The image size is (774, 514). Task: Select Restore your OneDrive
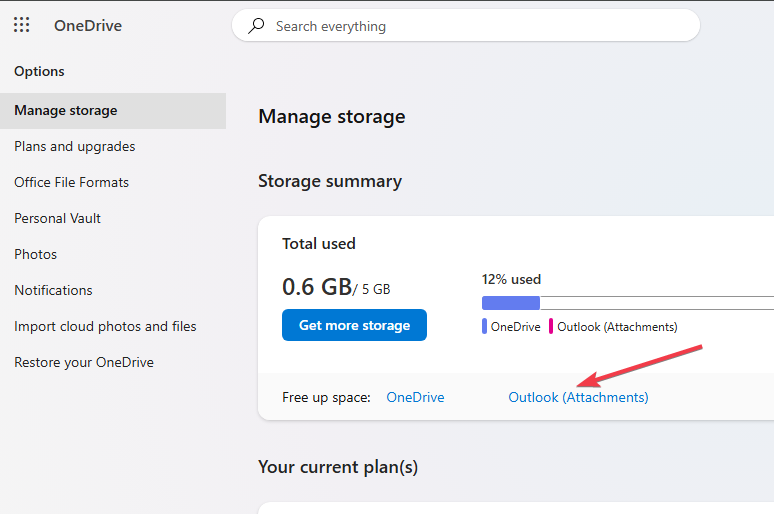point(84,362)
